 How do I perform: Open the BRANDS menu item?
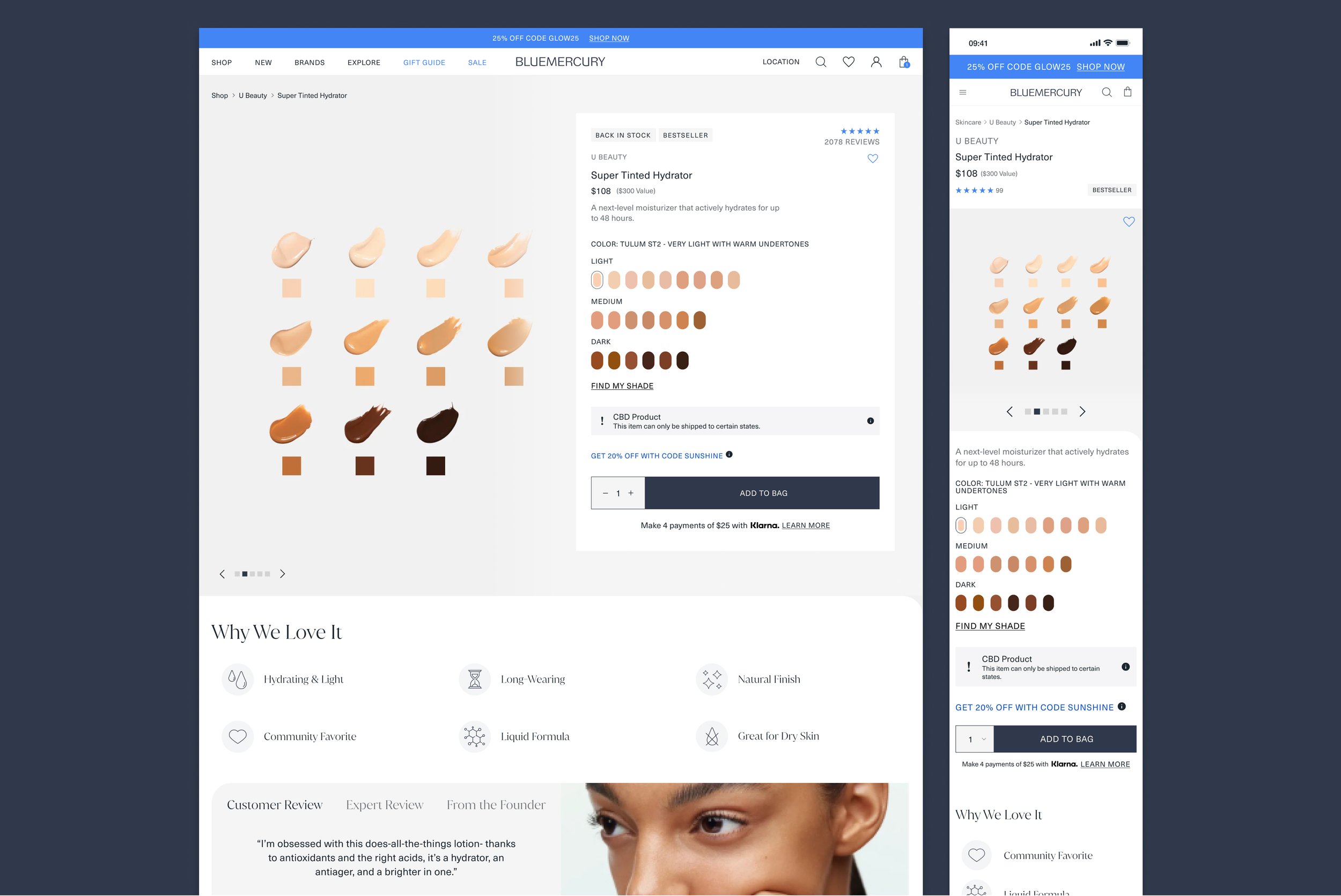[x=310, y=62]
